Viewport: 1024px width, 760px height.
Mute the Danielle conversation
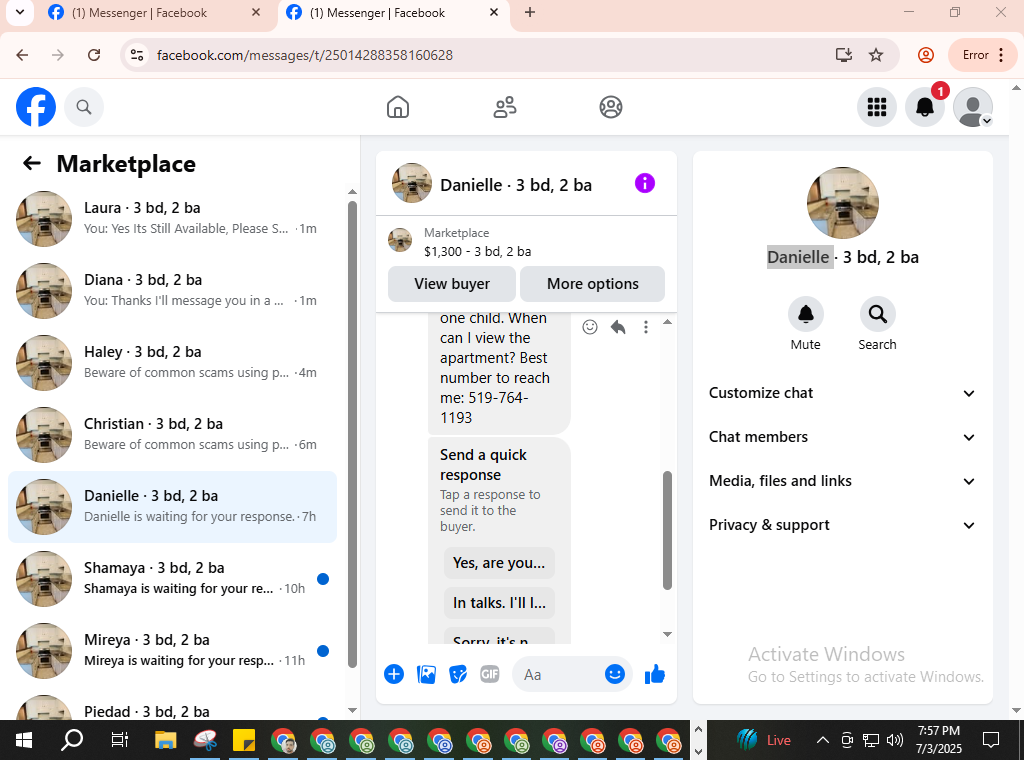[805, 325]
